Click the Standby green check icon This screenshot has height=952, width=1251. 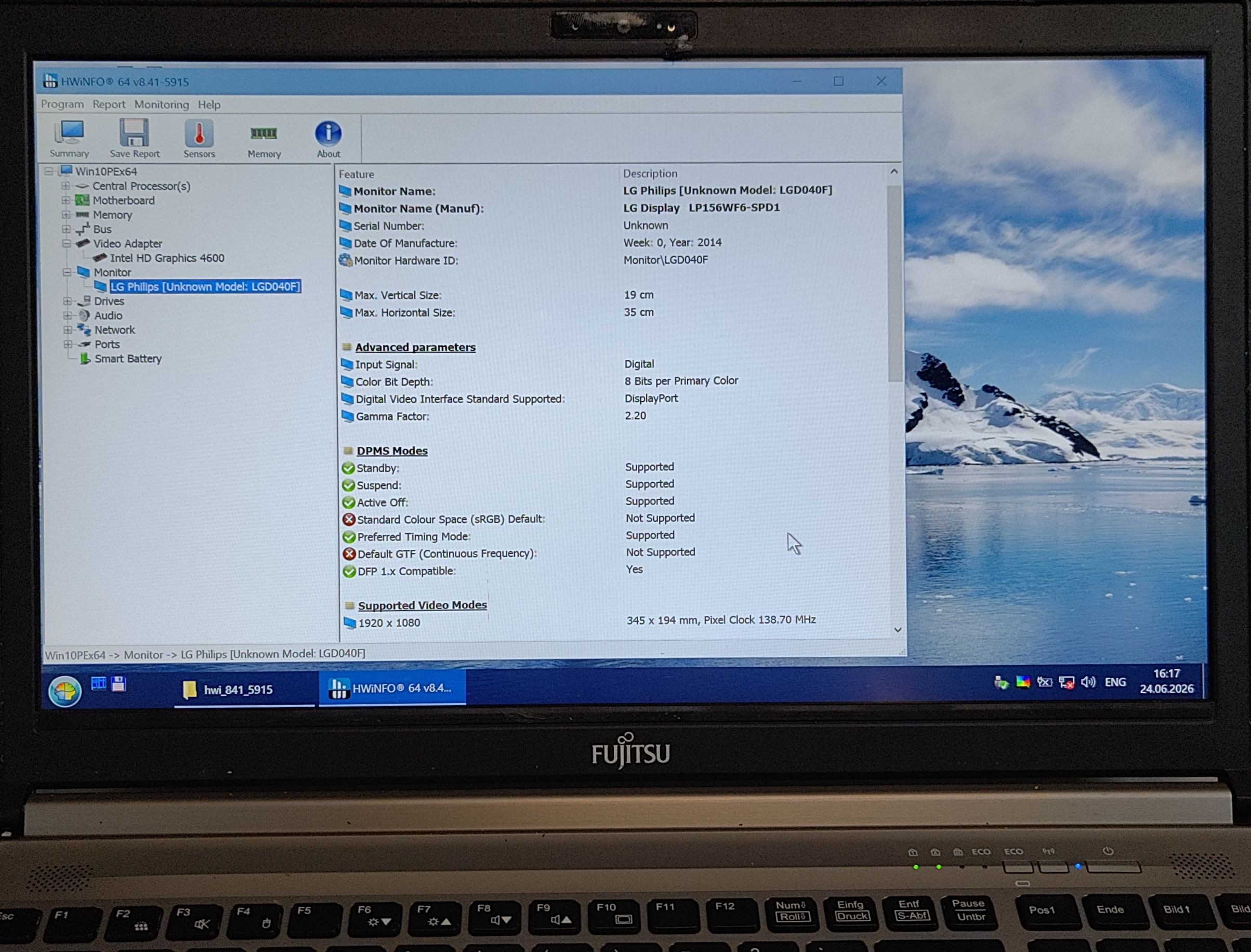(x=348, y=468)
